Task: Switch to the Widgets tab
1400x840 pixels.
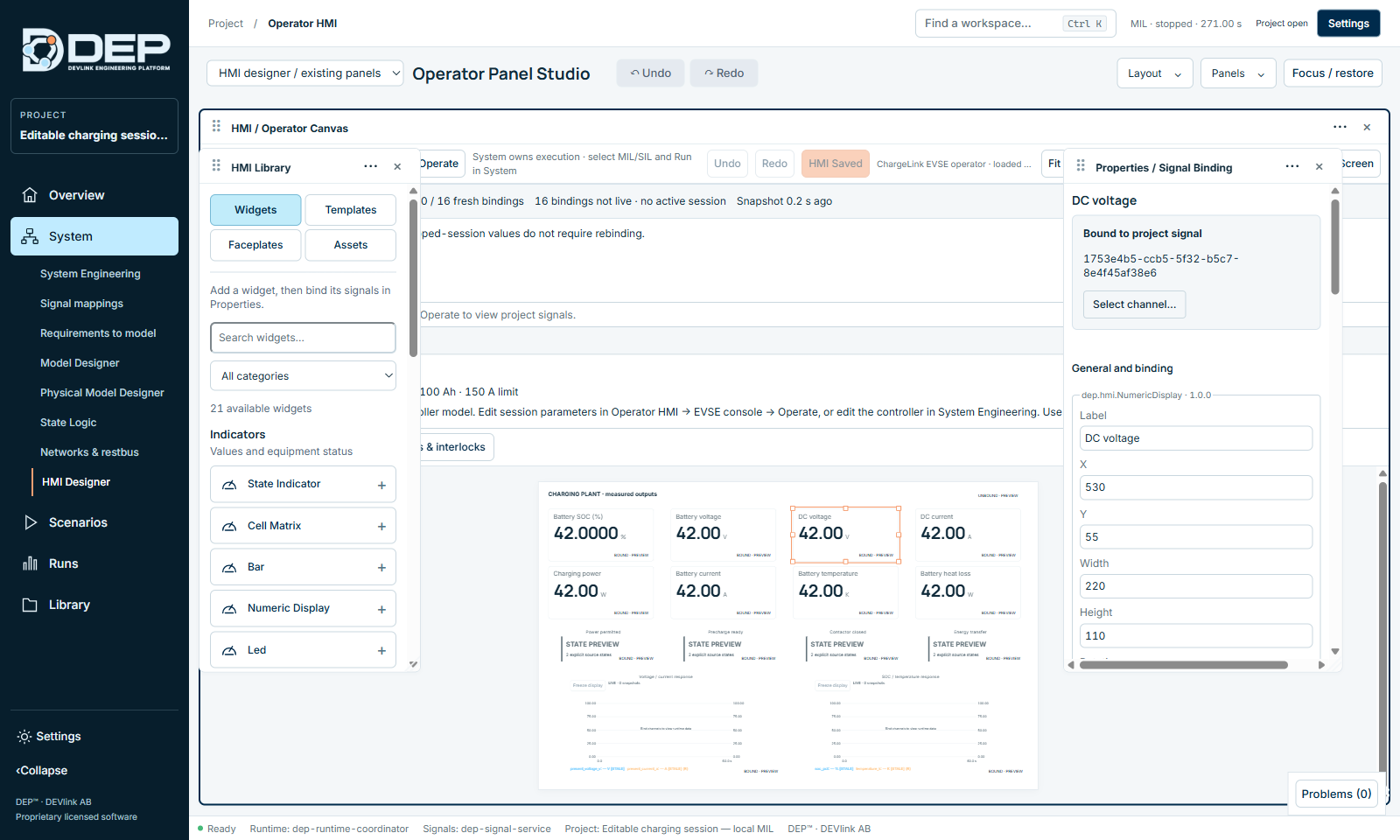Action: point(255,210)
